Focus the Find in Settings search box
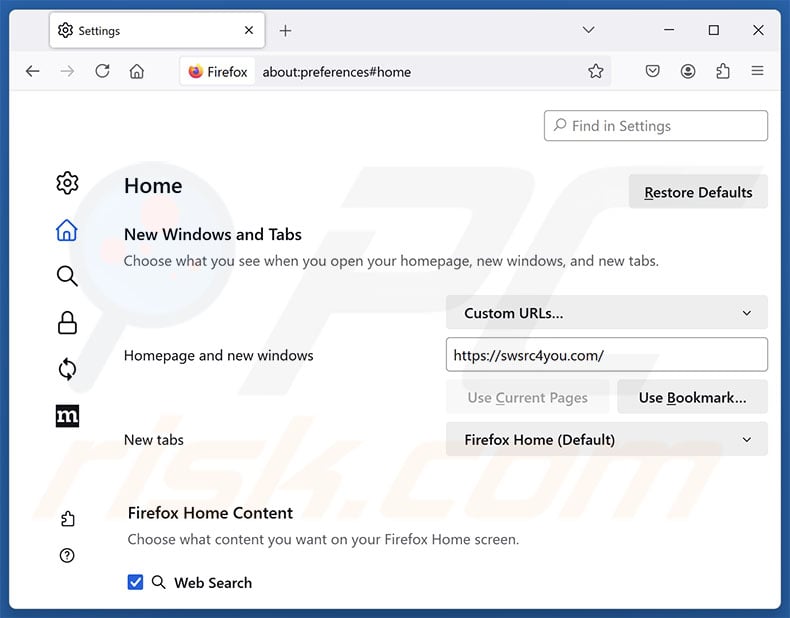Image resolution: width=790 pixels, height=618 pixels. (655, 125)
